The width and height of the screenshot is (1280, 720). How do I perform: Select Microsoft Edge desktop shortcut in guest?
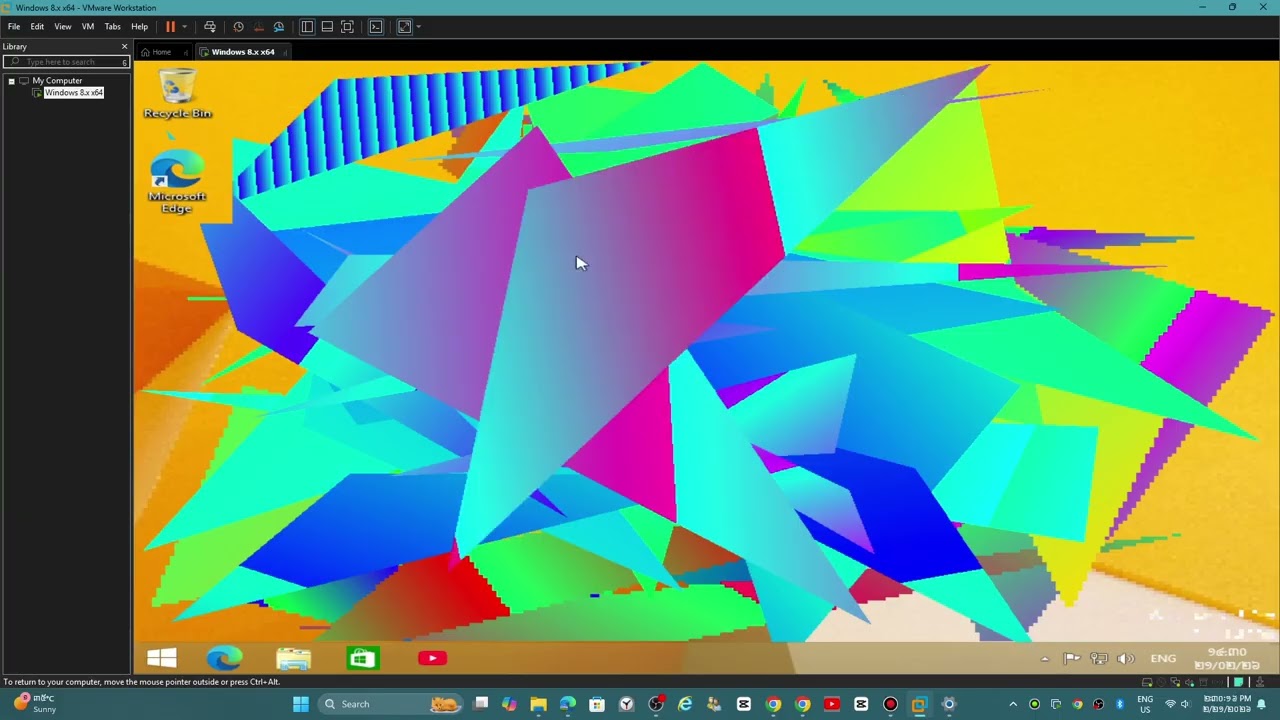(x=177, y=182)
